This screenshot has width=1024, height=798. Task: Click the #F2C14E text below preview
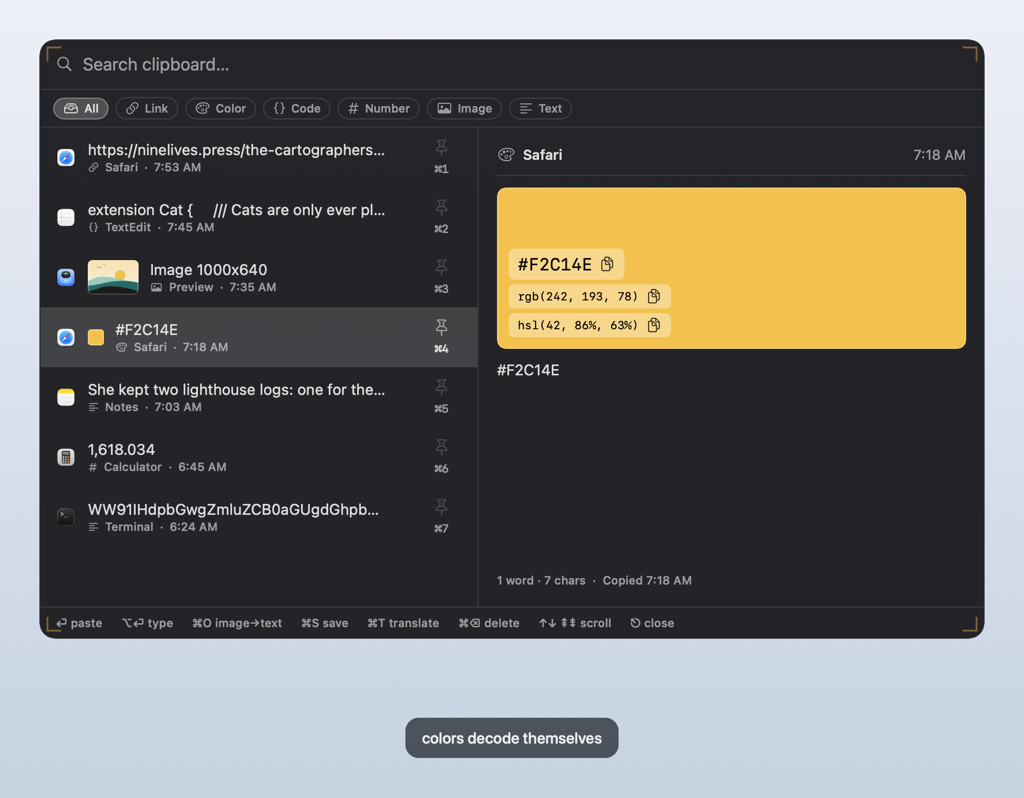tap(528, 370)
